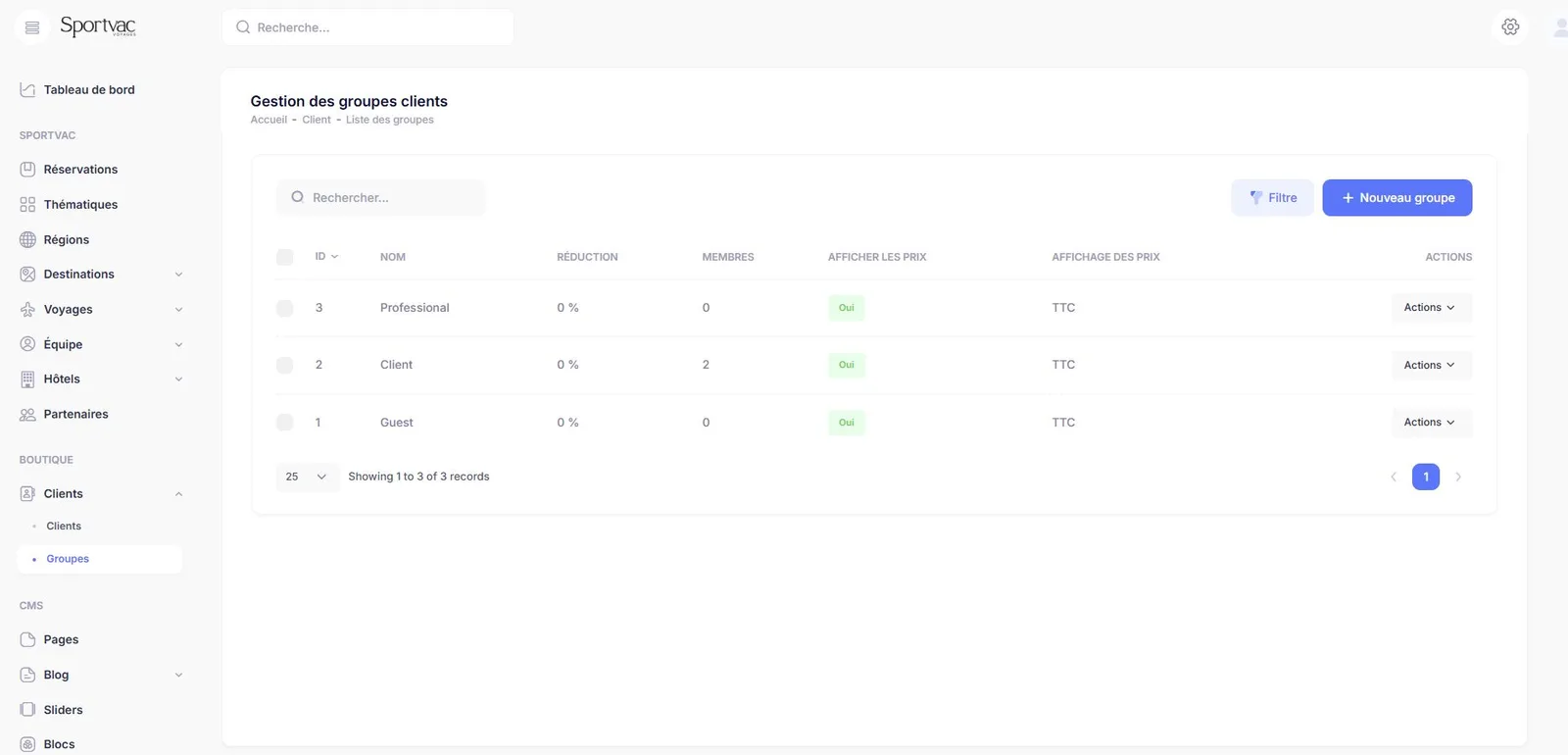Click the Thématiques grid icon
1568x755 pixels.
coord(27,205)
